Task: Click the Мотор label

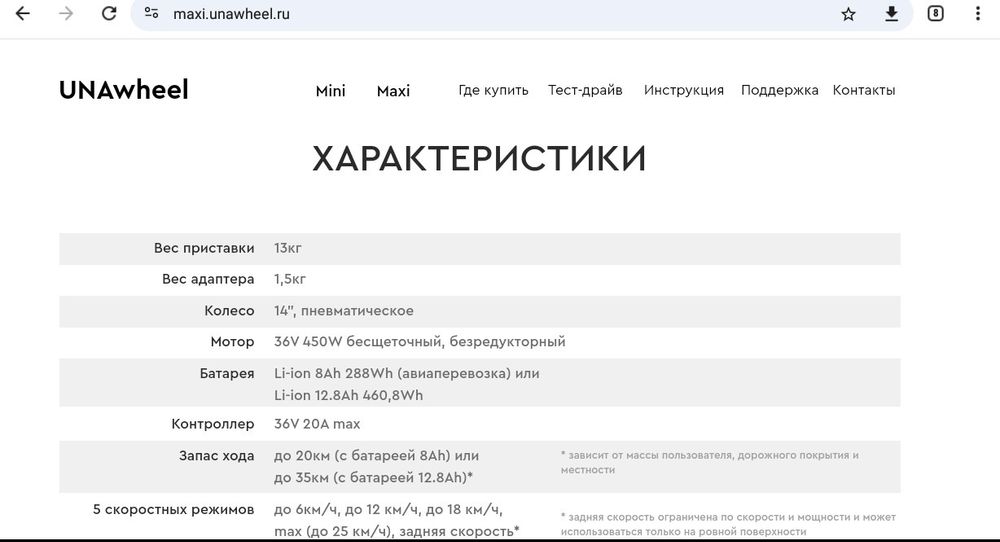Action: (x=232, y=342)
